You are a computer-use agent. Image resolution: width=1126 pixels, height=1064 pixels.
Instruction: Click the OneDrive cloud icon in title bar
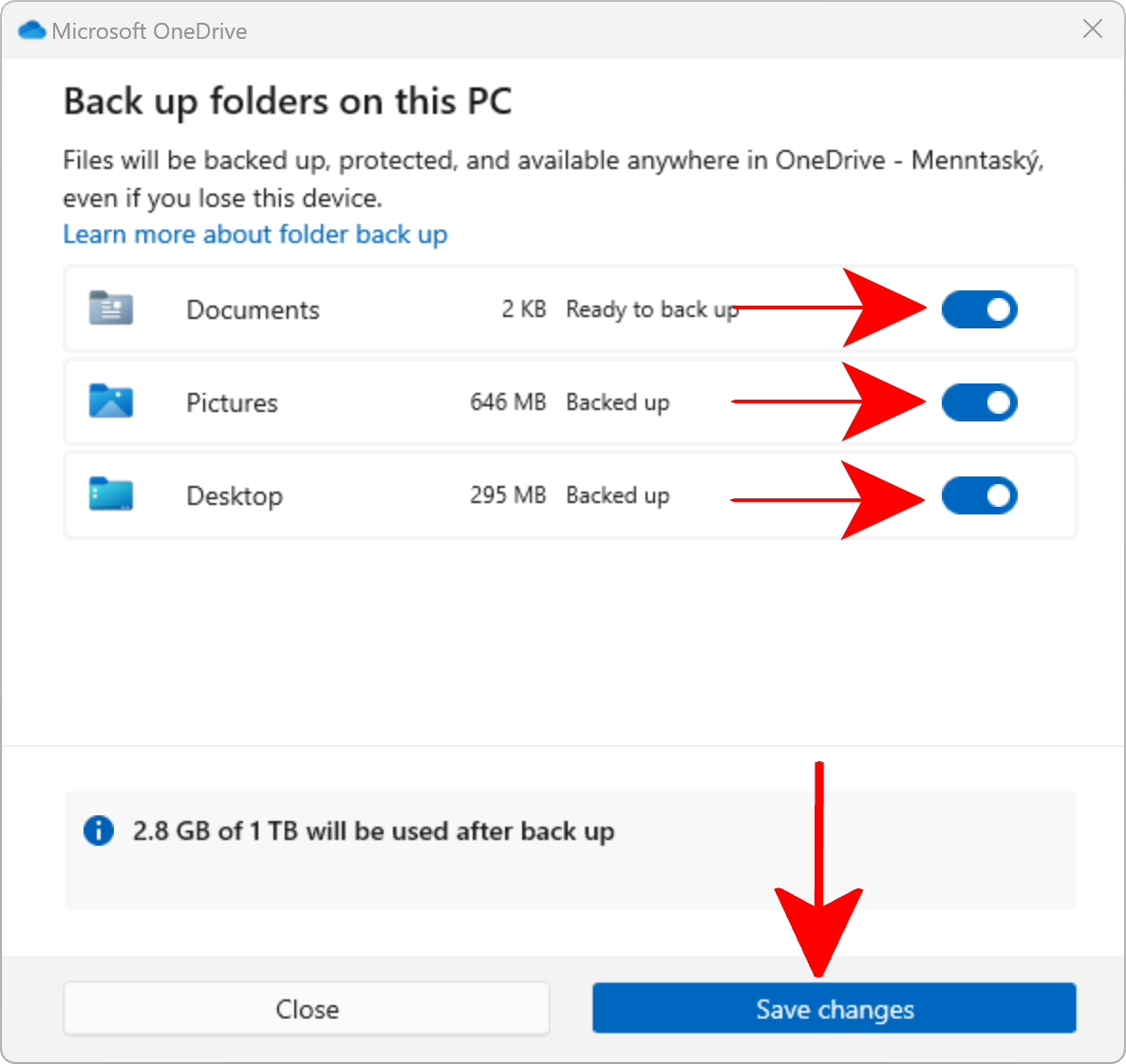31,30
